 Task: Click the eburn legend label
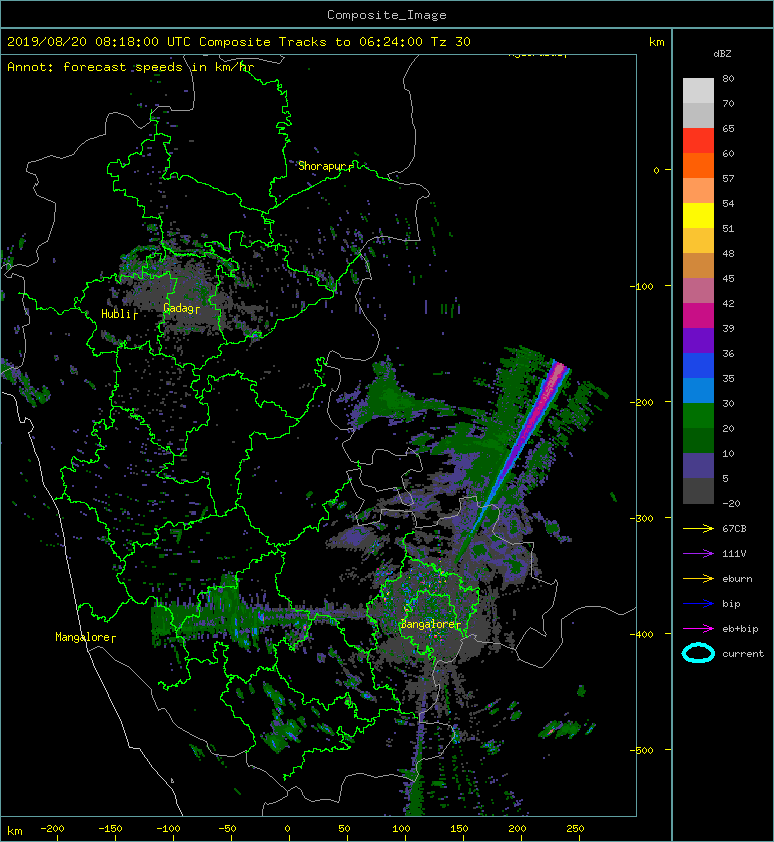[737, 579]
